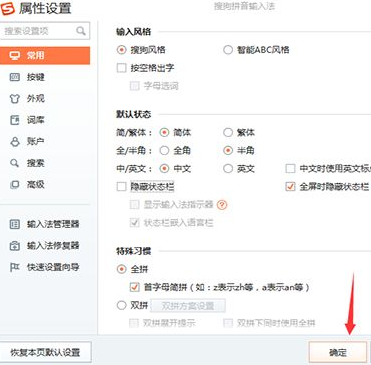Open the 词库 settings tab
Viewport: 371px width, 365px height.
[x=45, y=120]
